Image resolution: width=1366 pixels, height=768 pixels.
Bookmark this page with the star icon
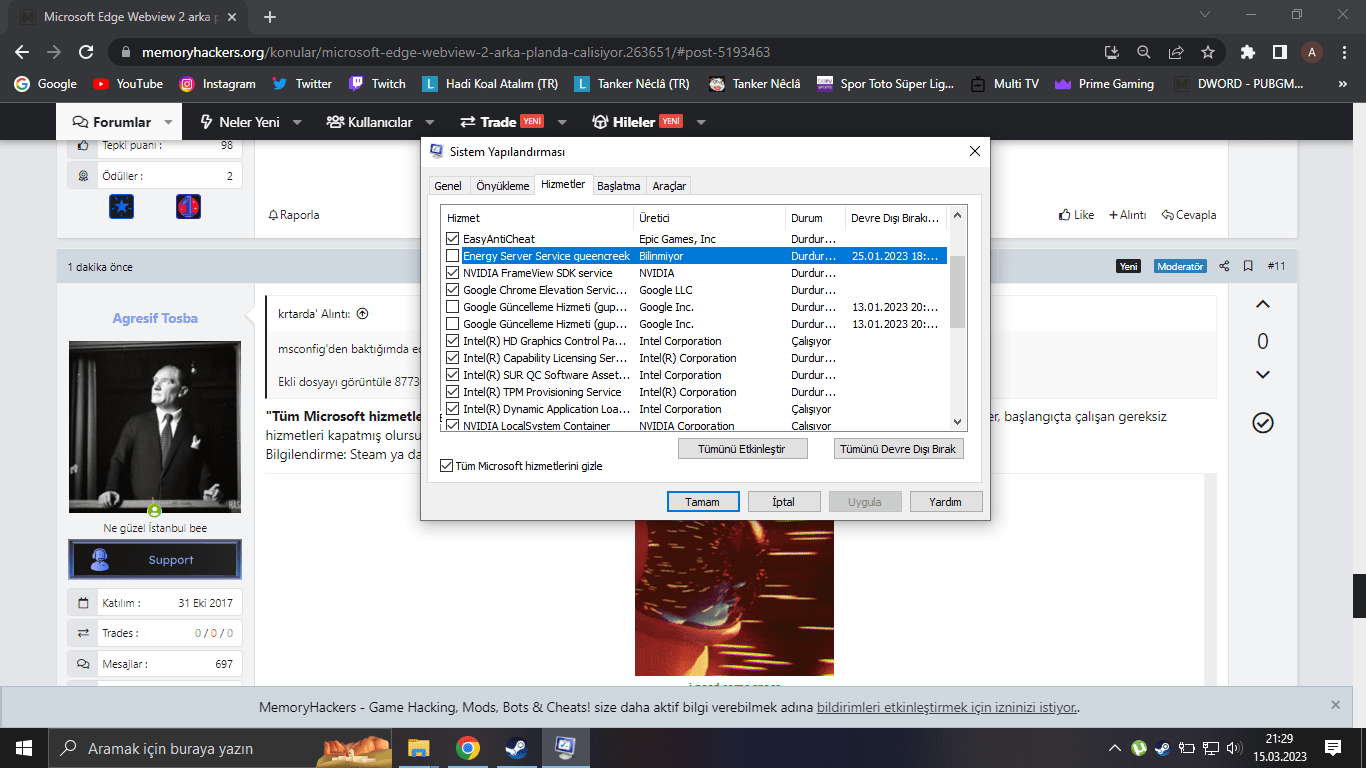(x=1208, y=52)
